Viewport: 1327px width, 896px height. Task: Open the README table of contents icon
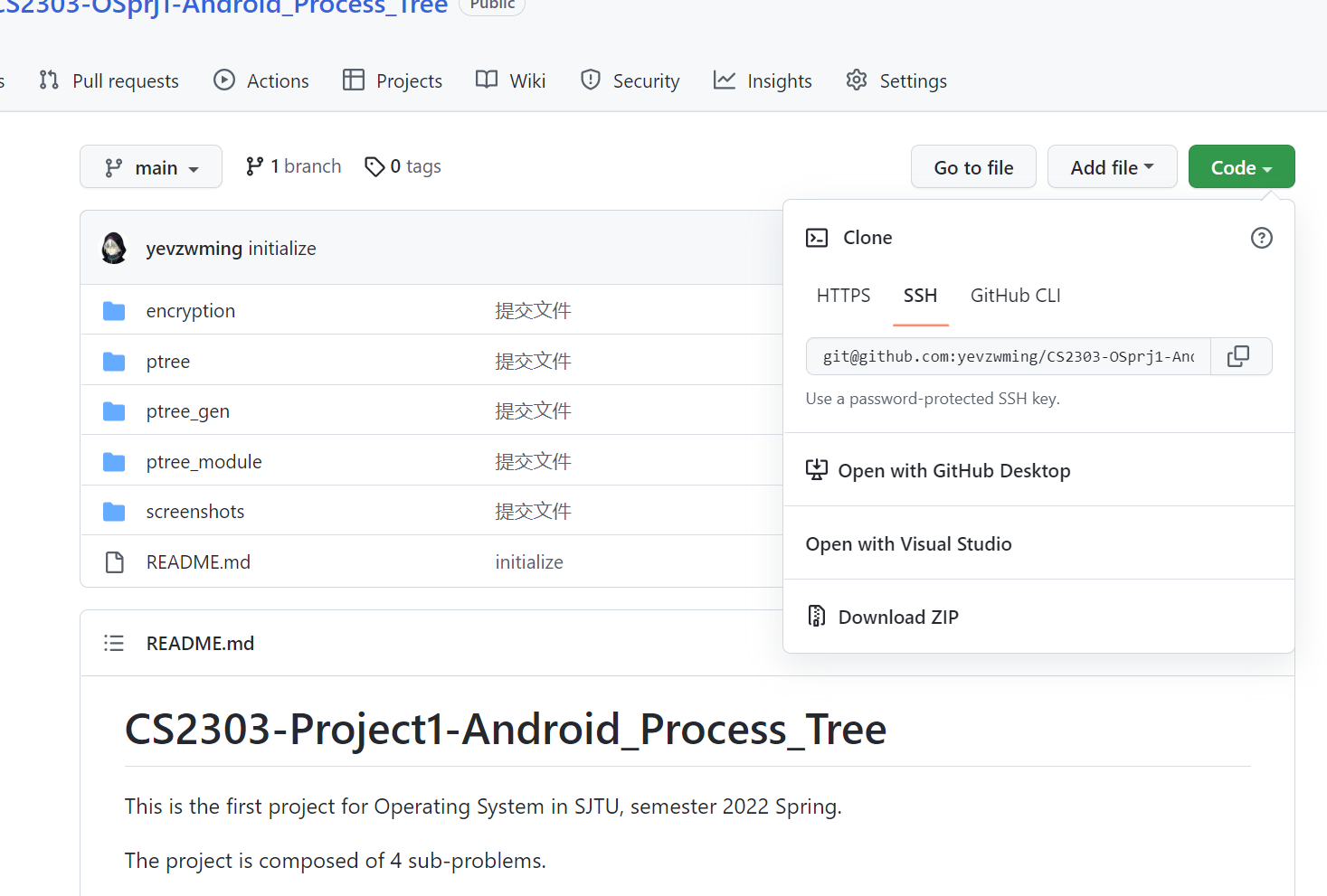(x=114, y=643)
